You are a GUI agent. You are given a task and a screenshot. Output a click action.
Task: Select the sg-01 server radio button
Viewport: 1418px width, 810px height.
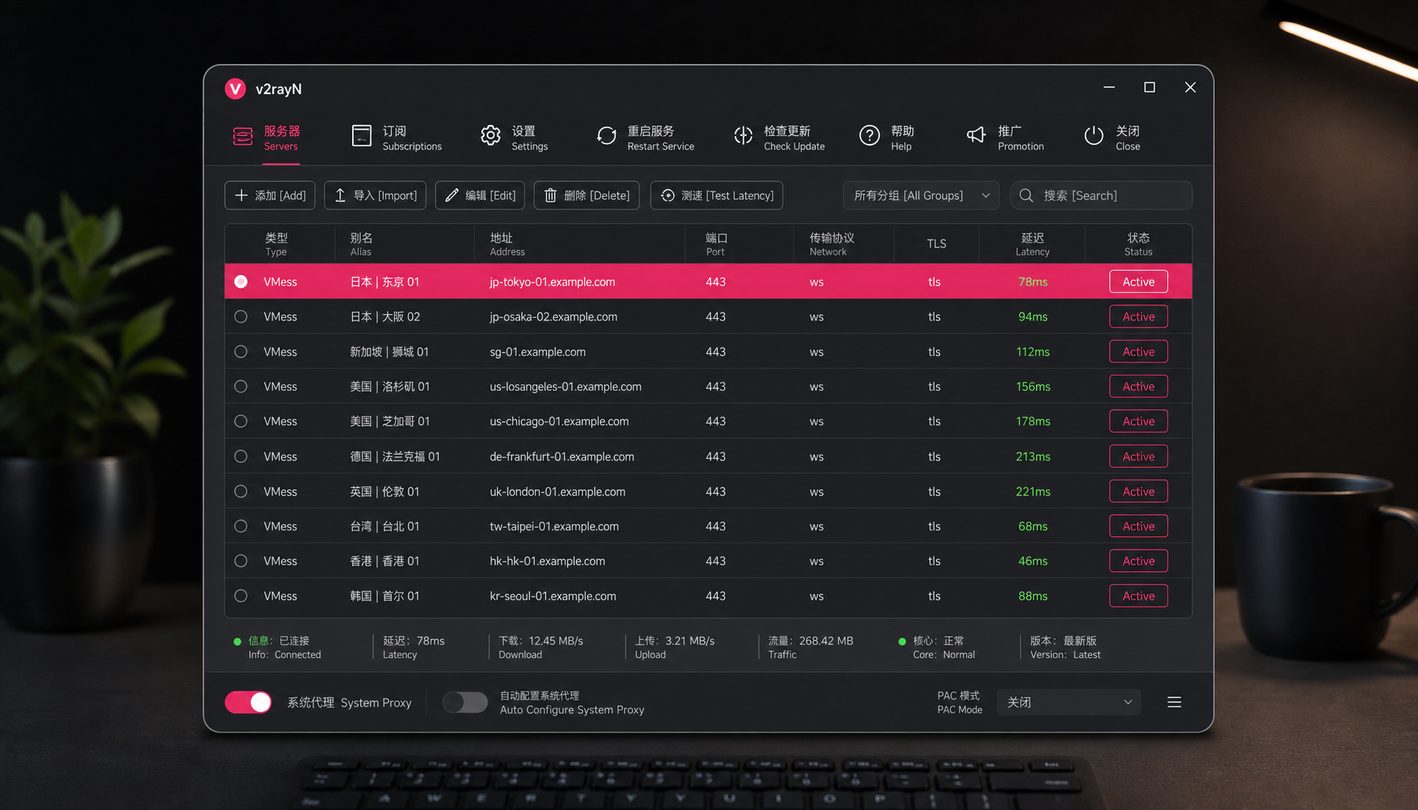[241, 352]
